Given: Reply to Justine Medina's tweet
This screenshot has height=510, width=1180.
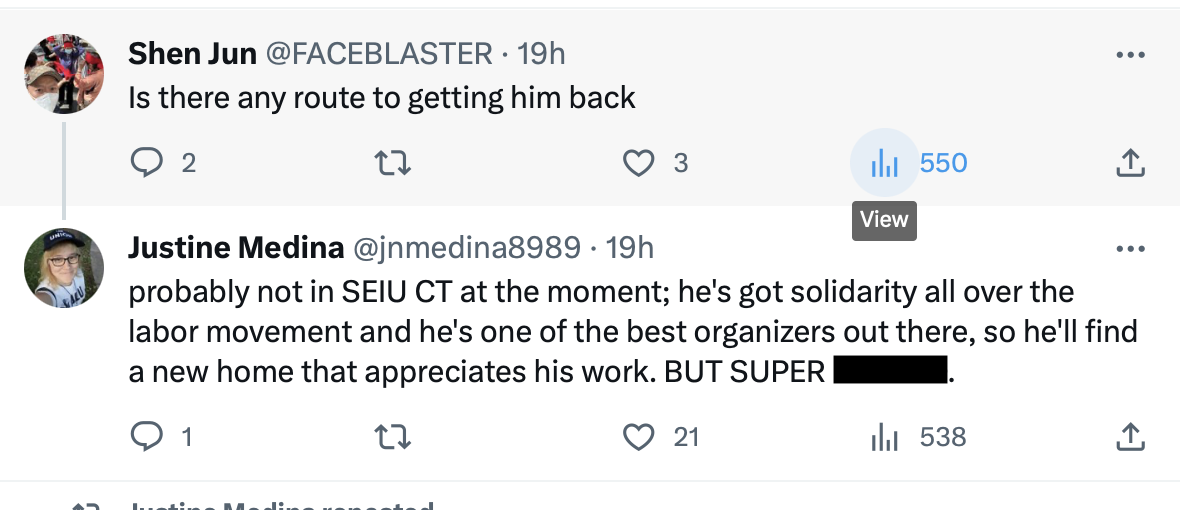Looking at the screenshot, I should coord(147,436).
